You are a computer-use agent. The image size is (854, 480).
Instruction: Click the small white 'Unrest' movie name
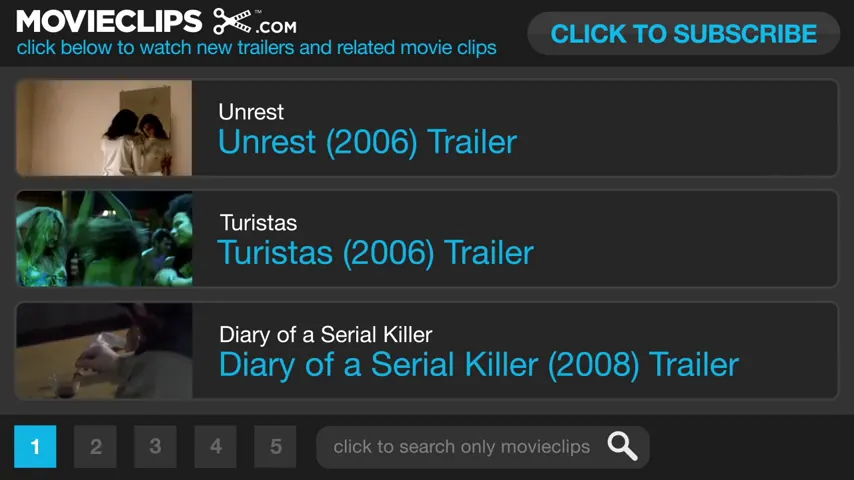pos(251,112)
